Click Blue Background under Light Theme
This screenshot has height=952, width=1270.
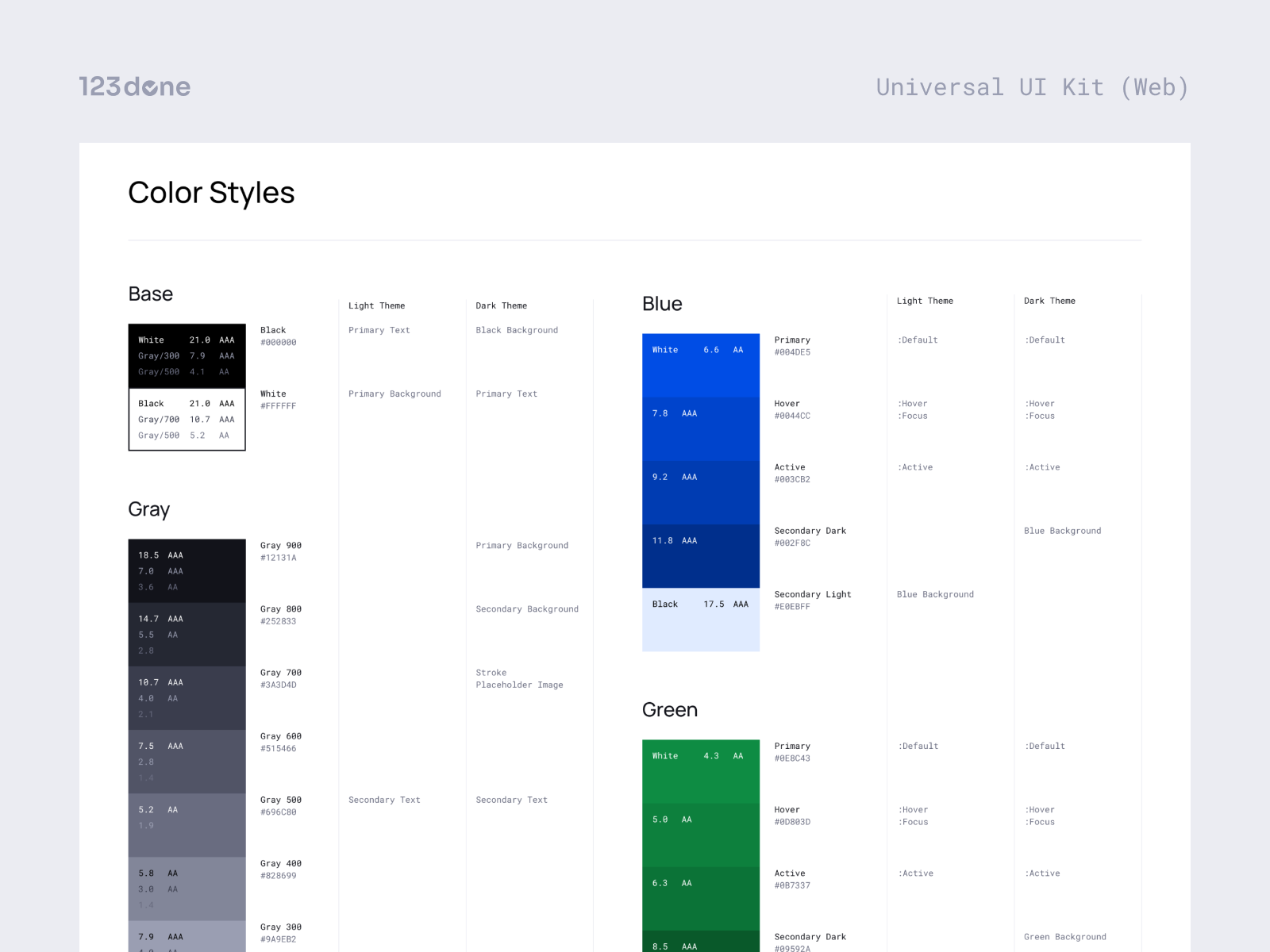[x=936, y=595]
